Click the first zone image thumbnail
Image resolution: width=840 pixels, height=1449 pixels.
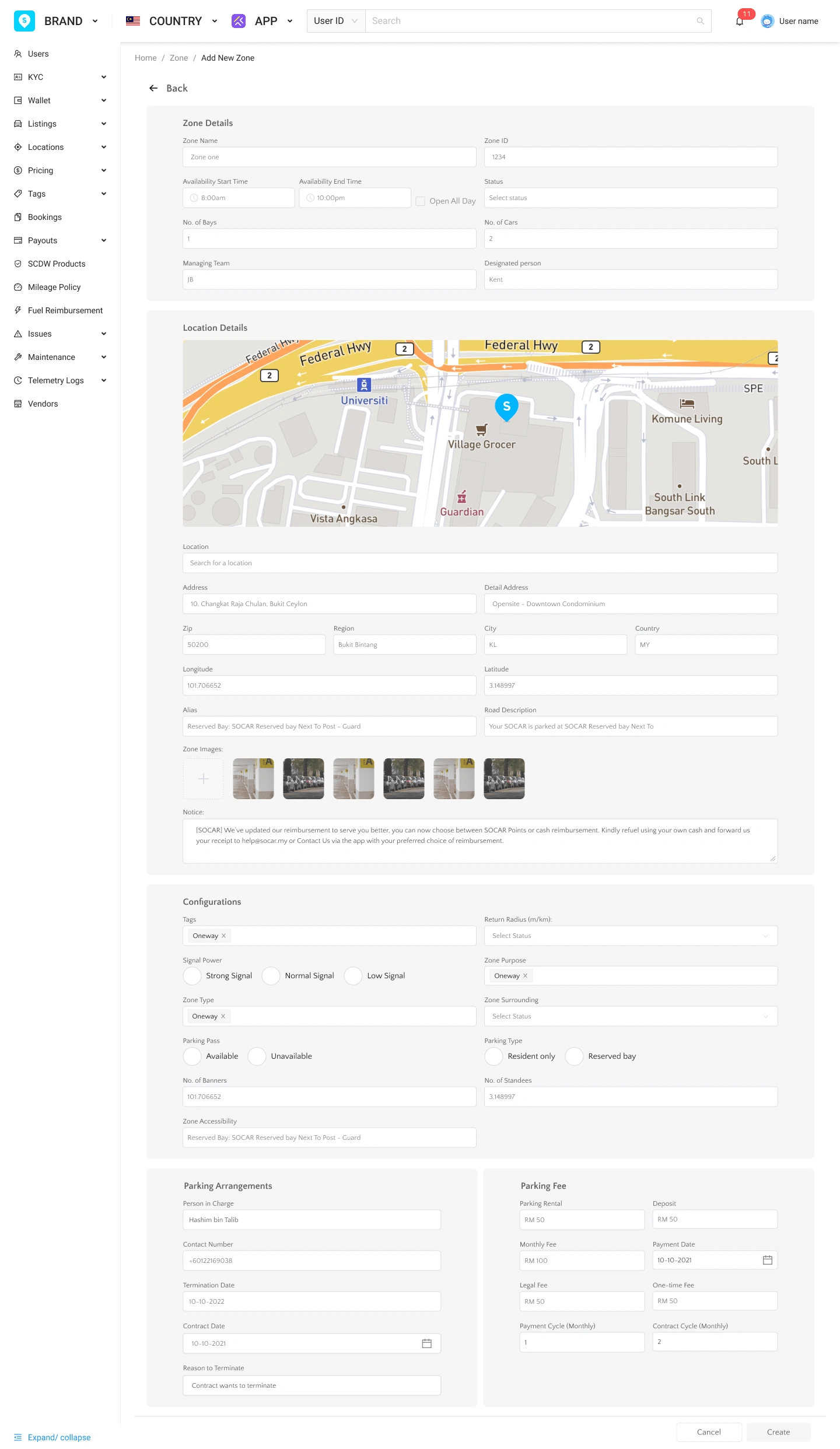(x=253, y=779)
